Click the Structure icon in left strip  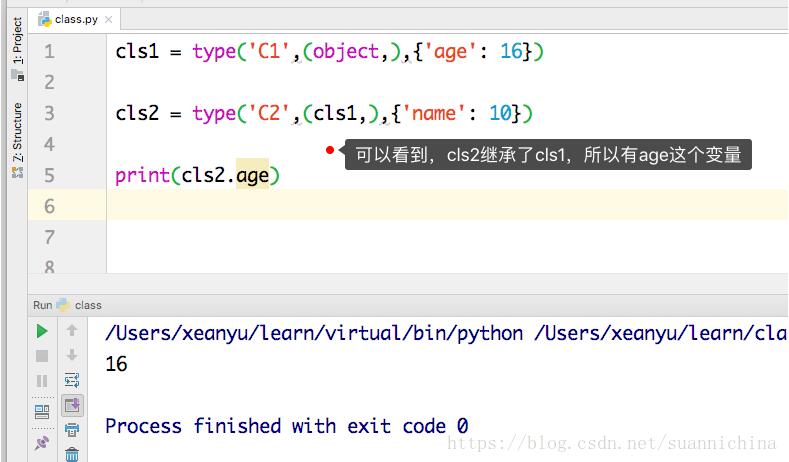18,172
